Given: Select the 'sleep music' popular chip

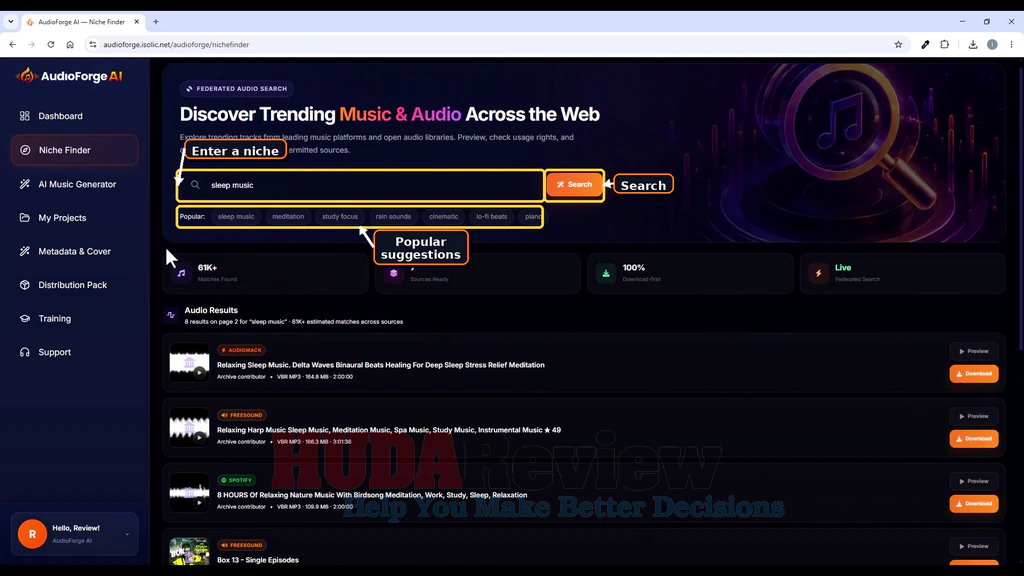Looking at the screenshot, I should point(236,217).
